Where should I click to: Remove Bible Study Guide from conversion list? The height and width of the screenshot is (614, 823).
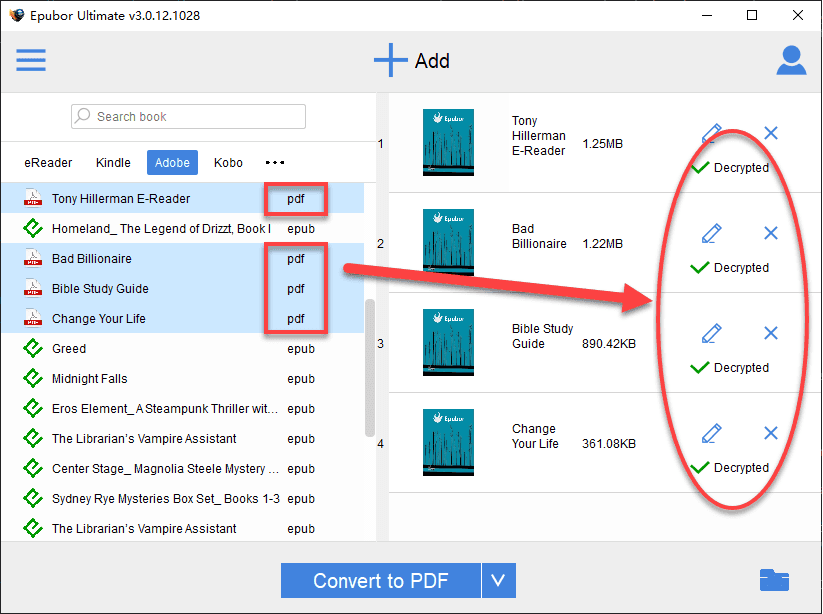771,333
